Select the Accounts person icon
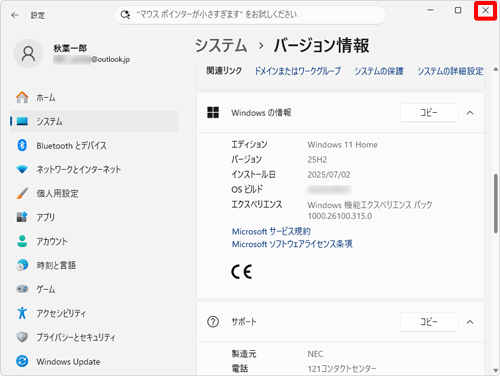 pos(22,241)
